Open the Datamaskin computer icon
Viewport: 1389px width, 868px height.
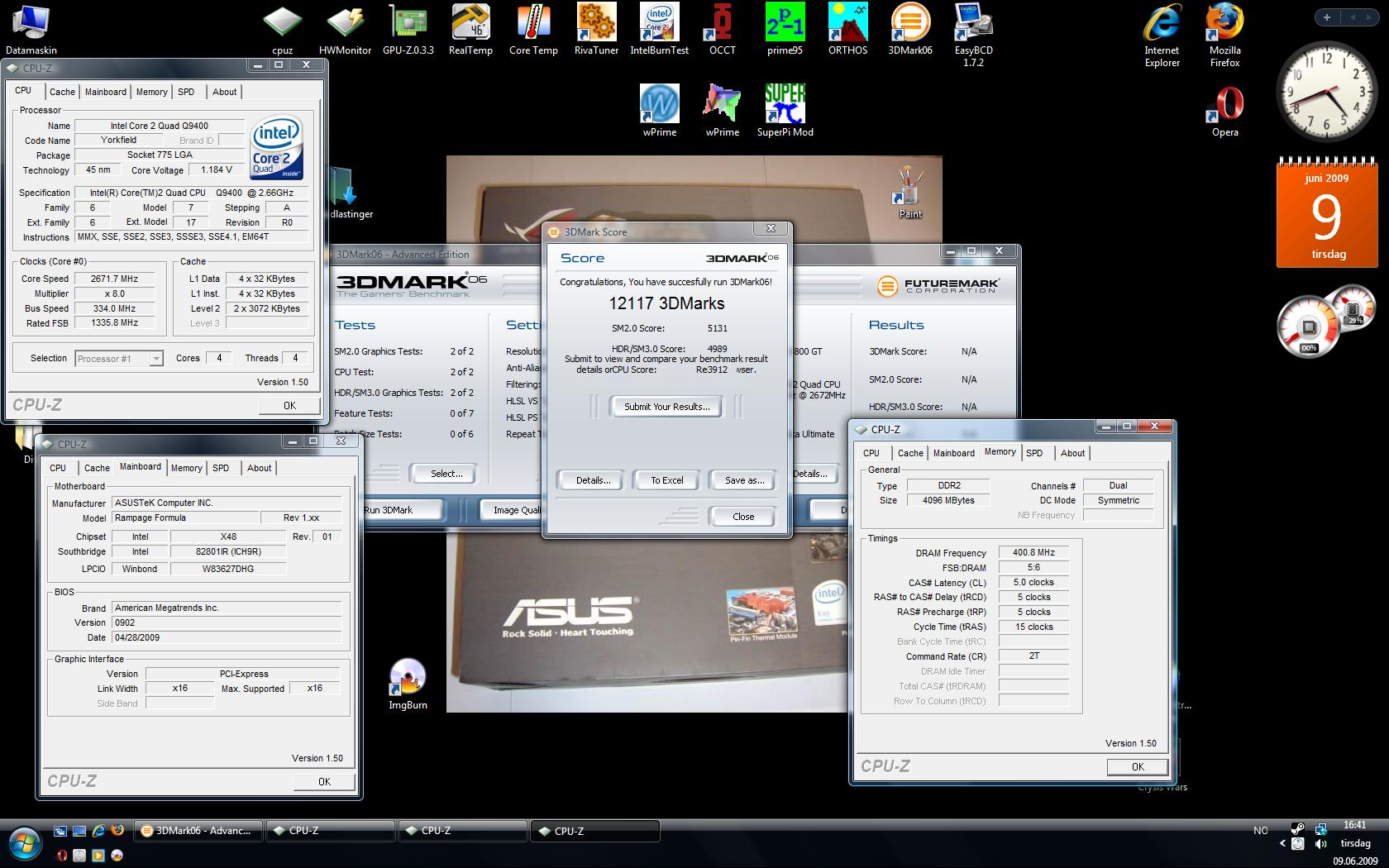point(31,30)
